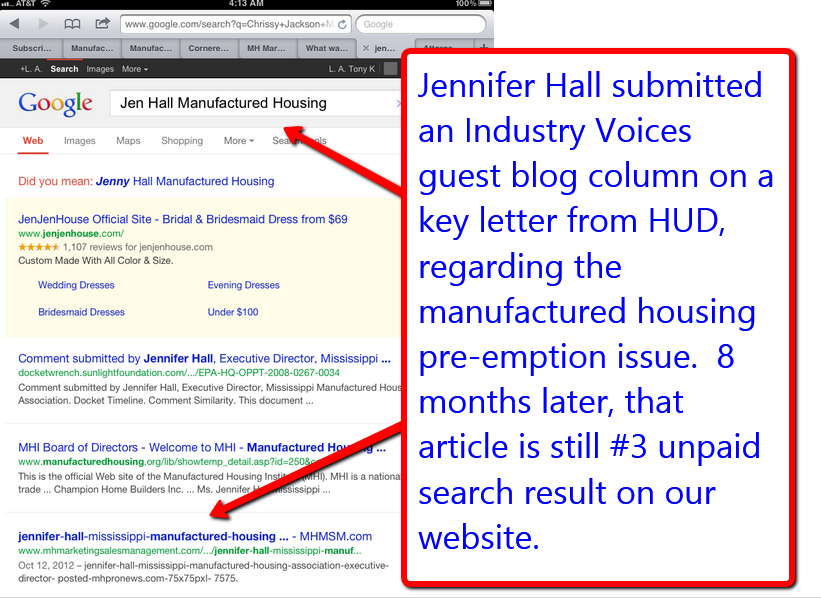This screenshot has width=821, height=598.
Task: Click the www.mhmarketingsalesmanagement.com URL text
Action: (190, 551)
